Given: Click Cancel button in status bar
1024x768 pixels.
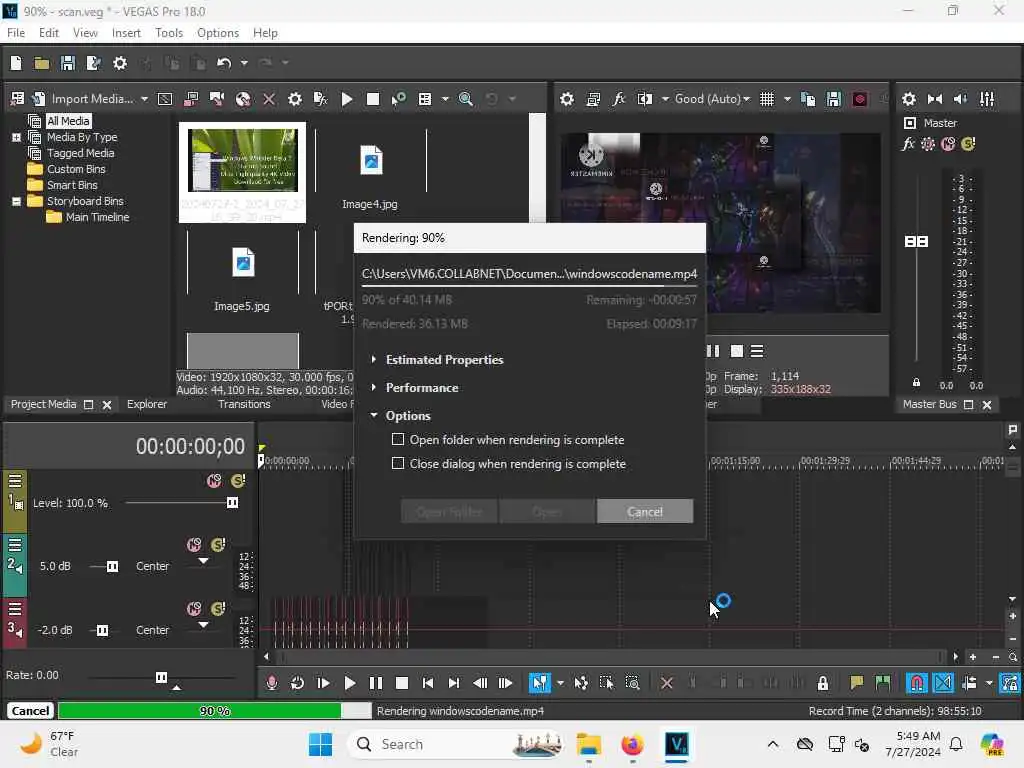Looking at the screenshot, I should (x=30, y=711).
